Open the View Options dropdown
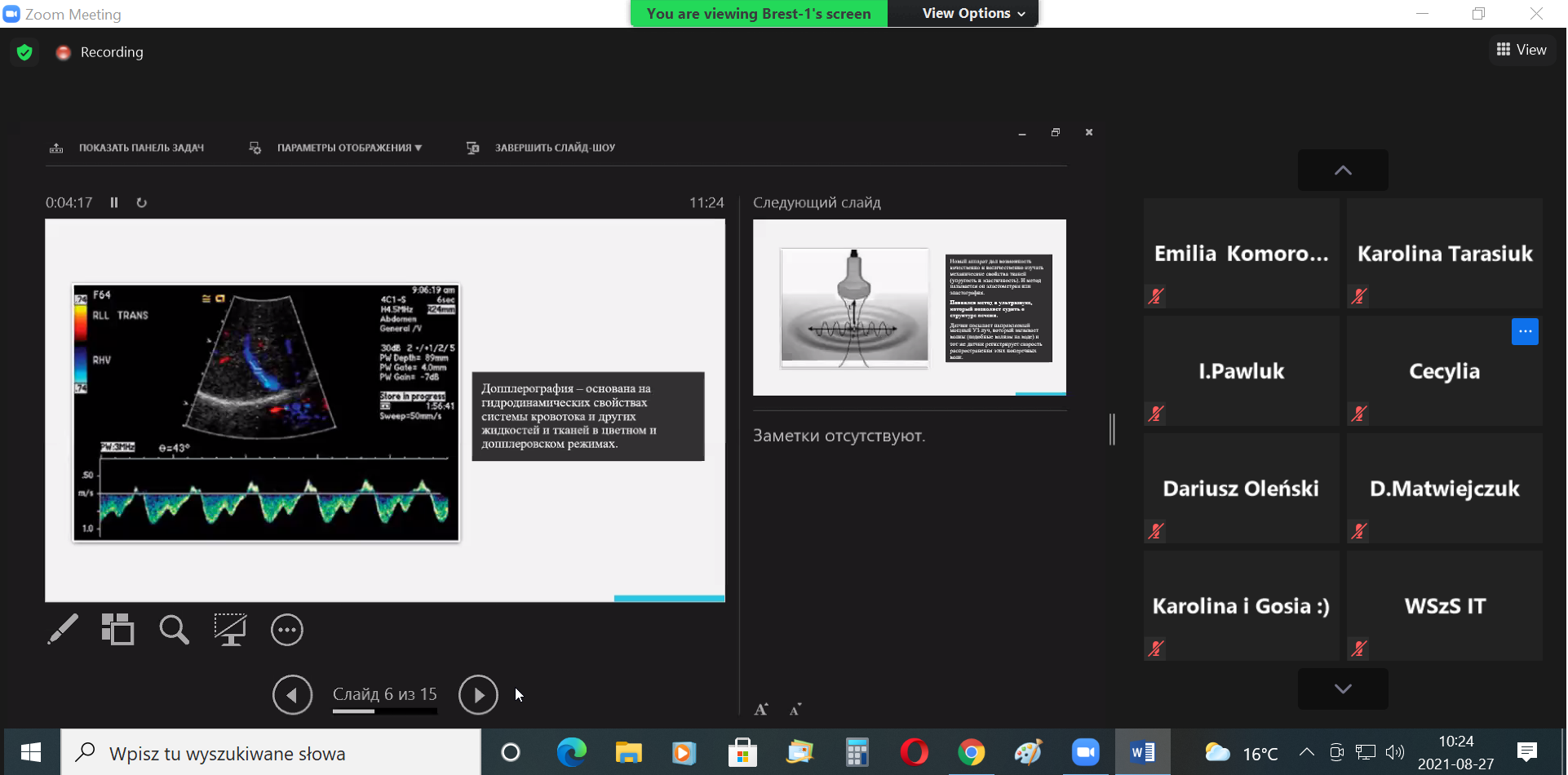 (x=972, y=14)
